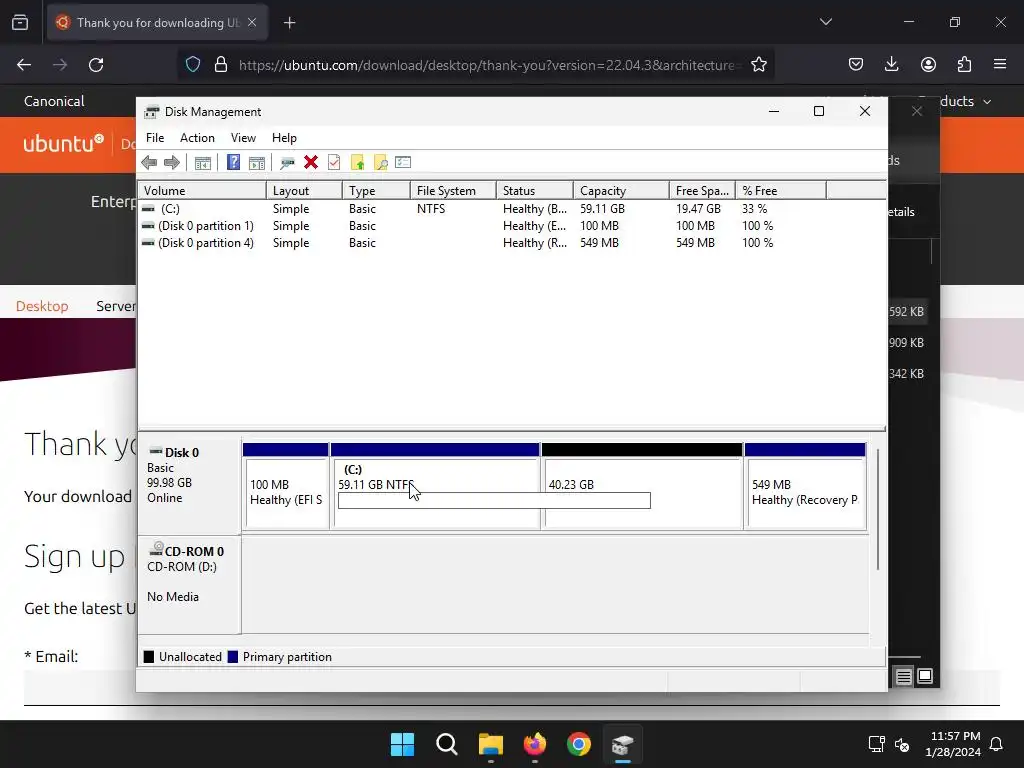The image size is (1024, 768).
Task: Bookmark this page with star icon
Action: (x=758, y=65)
